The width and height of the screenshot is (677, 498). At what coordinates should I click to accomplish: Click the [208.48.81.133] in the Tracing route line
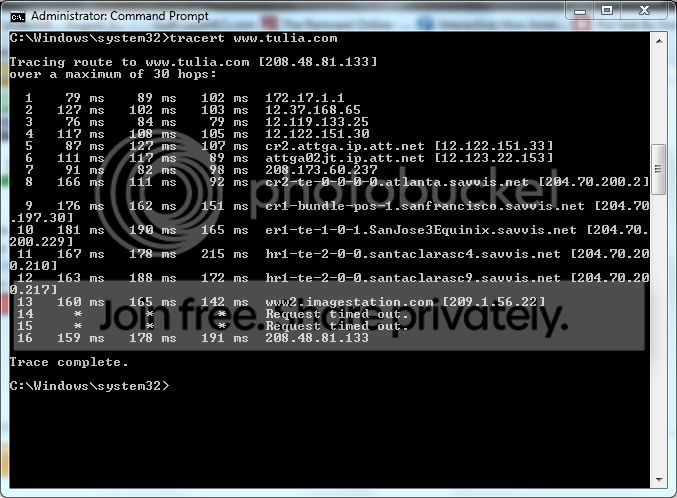(318, 62)
